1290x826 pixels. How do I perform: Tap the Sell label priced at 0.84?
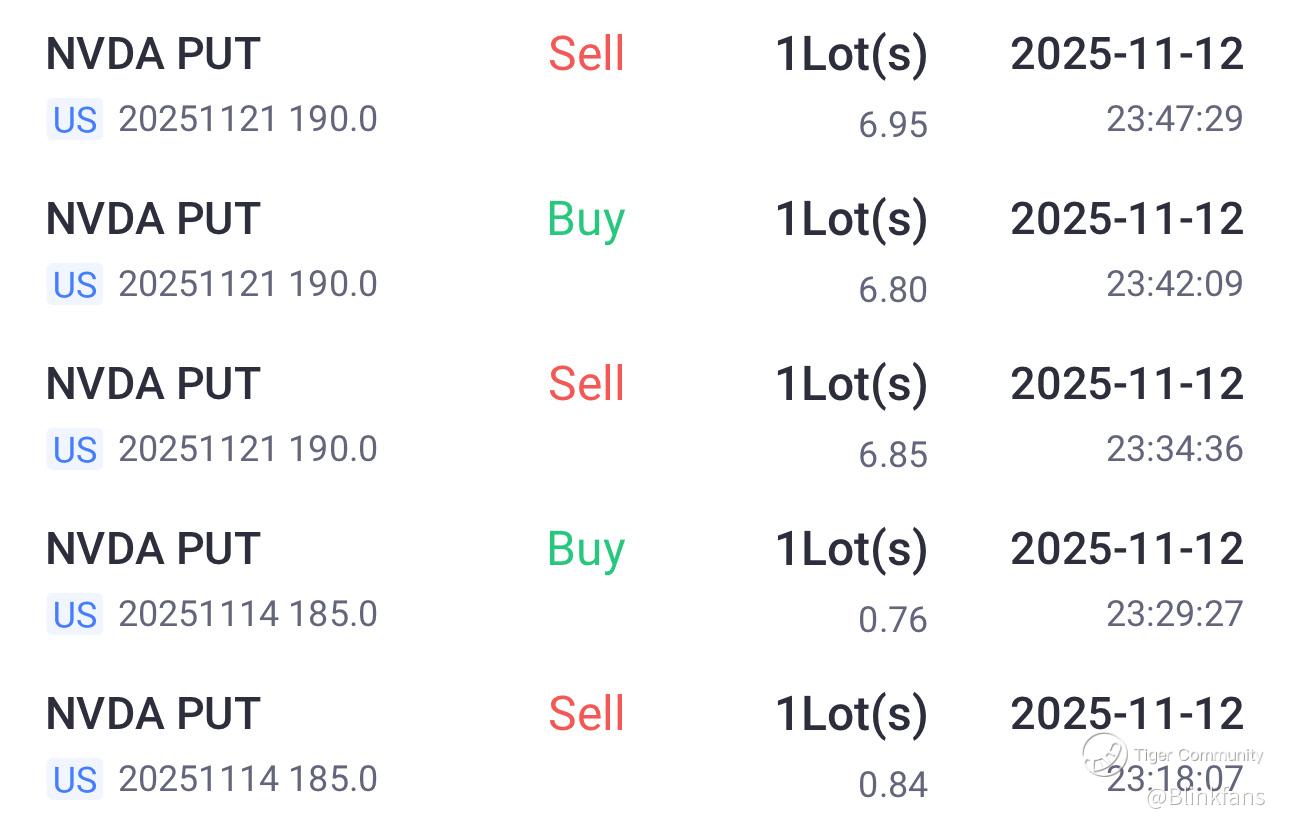[586, 714]
